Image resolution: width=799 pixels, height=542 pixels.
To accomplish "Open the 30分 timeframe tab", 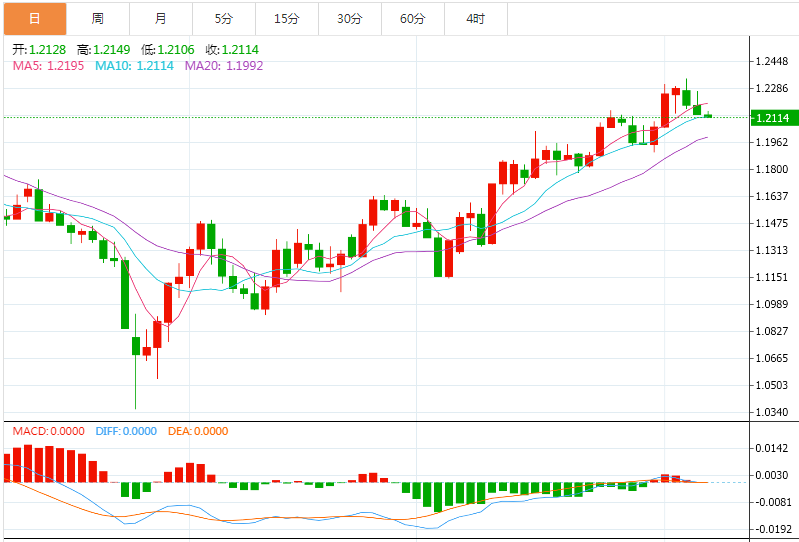I will 350,19.
